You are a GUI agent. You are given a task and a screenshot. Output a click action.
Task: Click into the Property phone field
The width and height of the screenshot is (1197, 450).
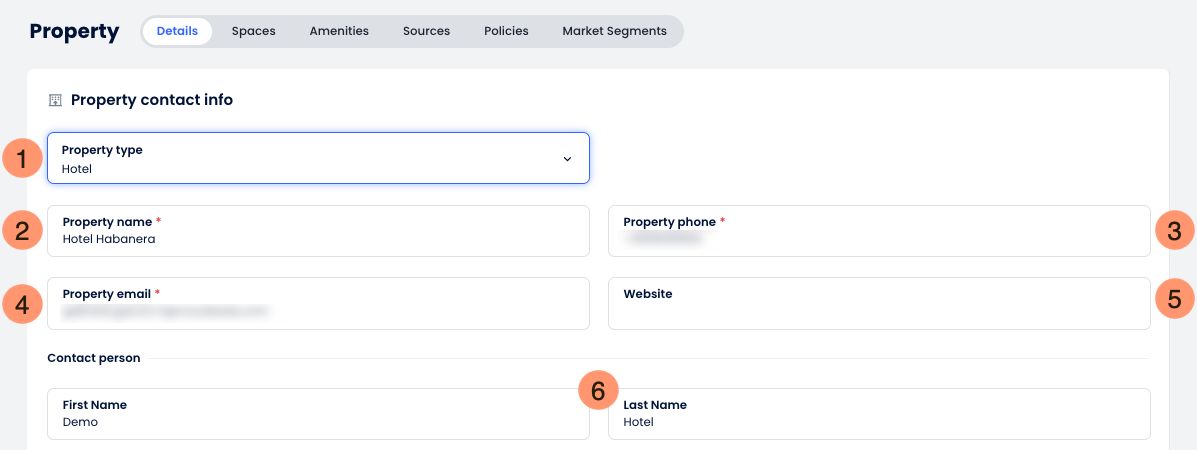click(879, 231)
